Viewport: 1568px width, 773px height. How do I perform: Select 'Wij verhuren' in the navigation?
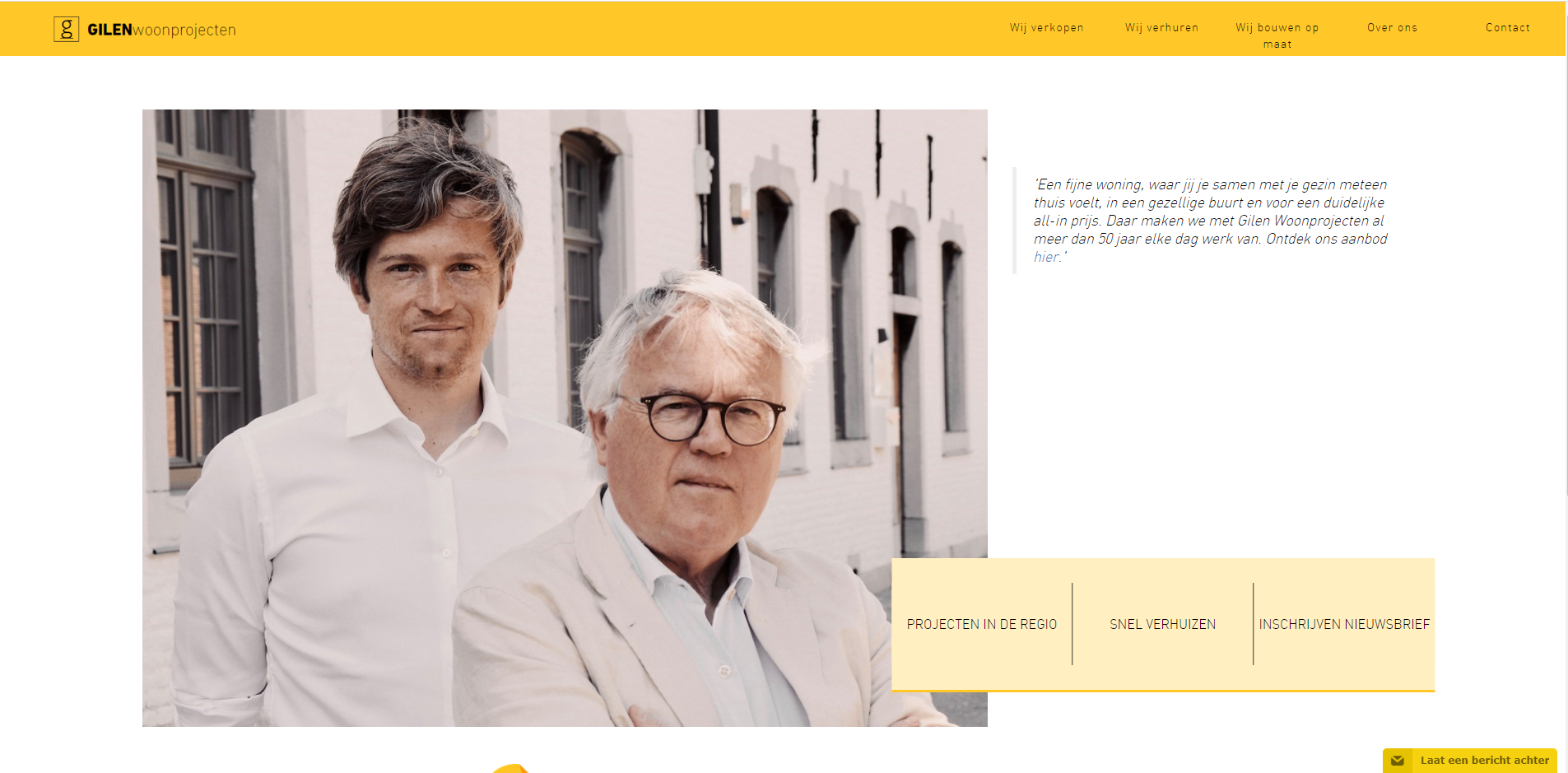tap(1161, 28)
